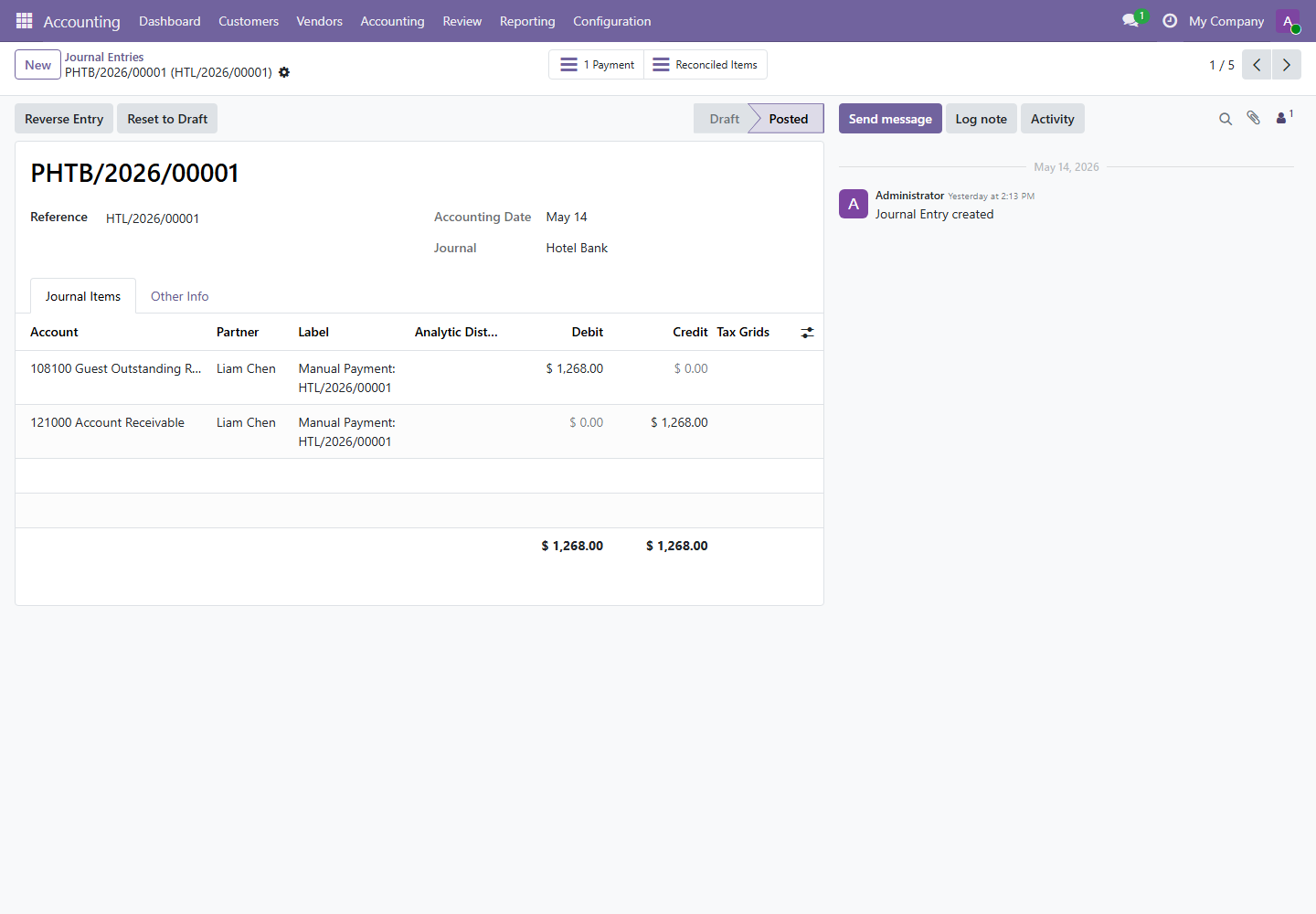Click the May 14 accounting date value
The image size is (1316, 914).
(x=567, y=217)
